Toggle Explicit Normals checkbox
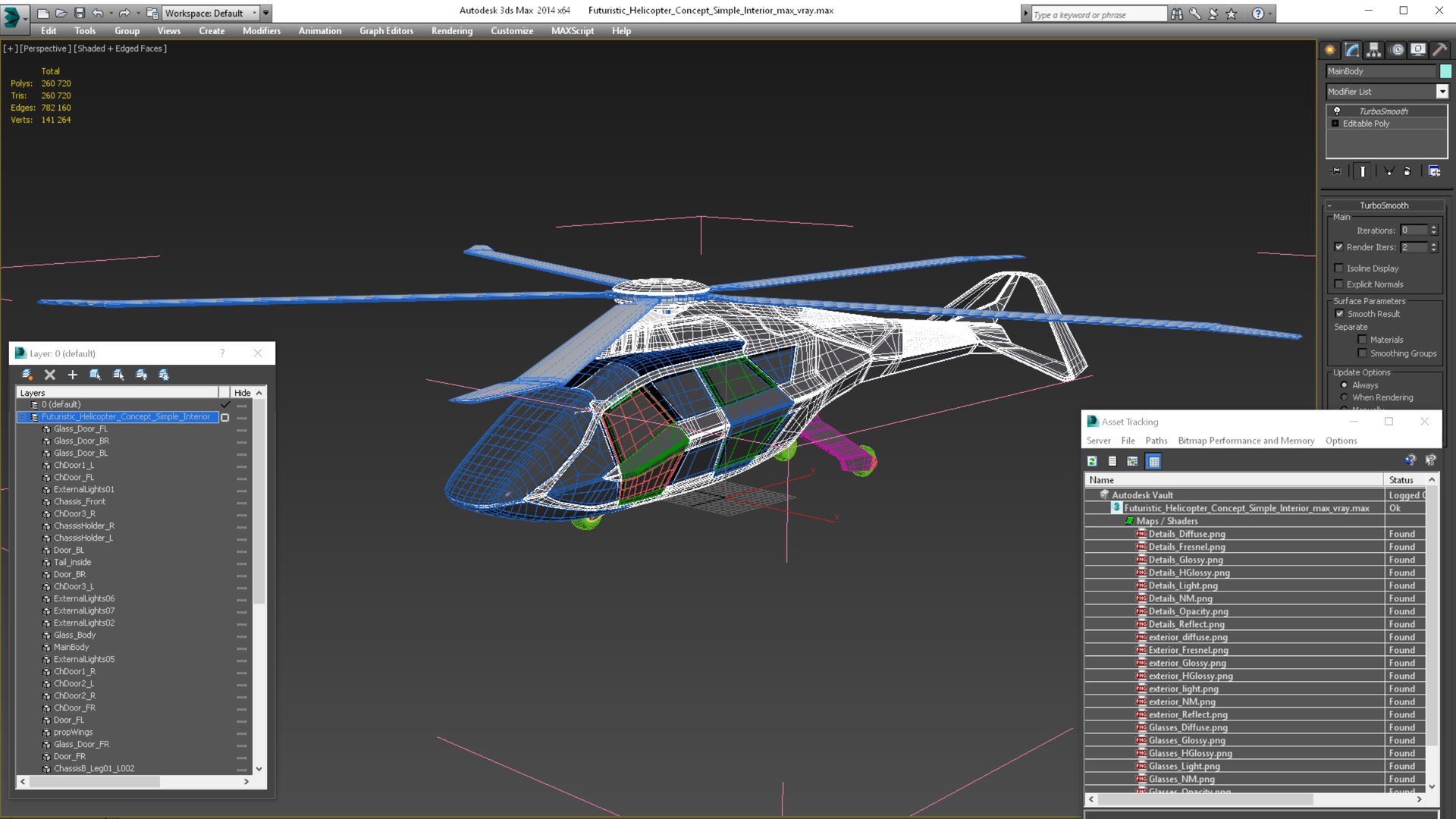Screen dimensions: 1456x819 (x=1339, y=284)
